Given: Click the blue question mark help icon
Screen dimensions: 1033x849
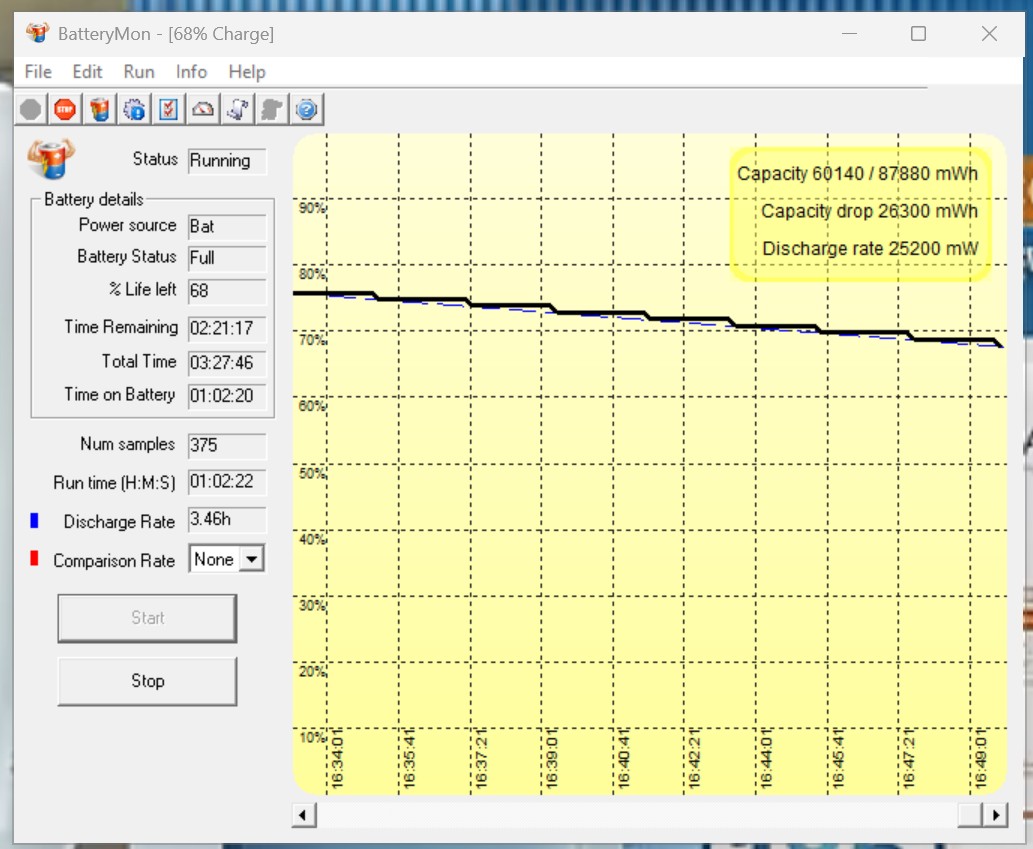Looking at the screenshot, I should (x=306, y=109).
